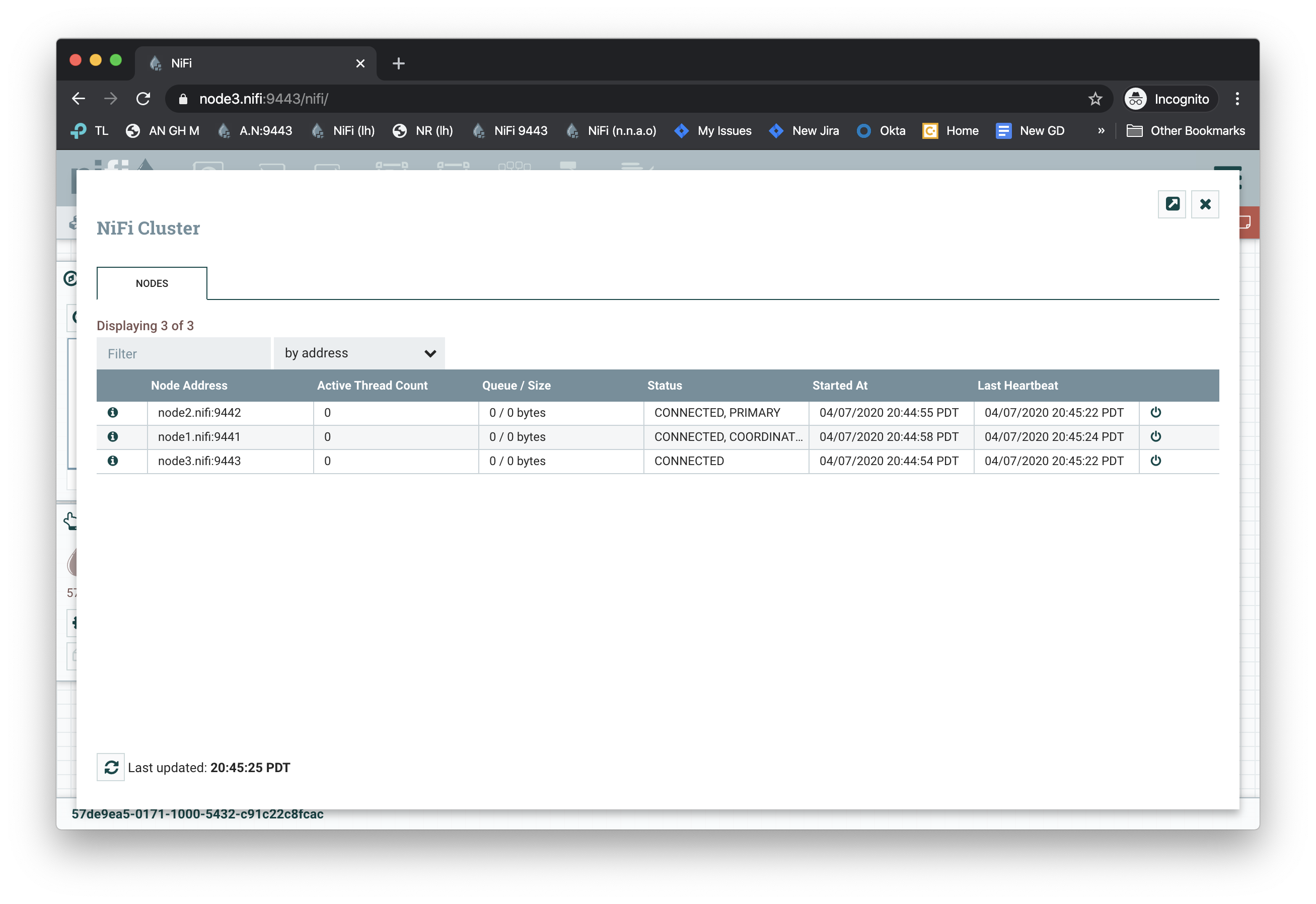Disconnect node2.nifi:9442 using power icon

[1156, 412]
